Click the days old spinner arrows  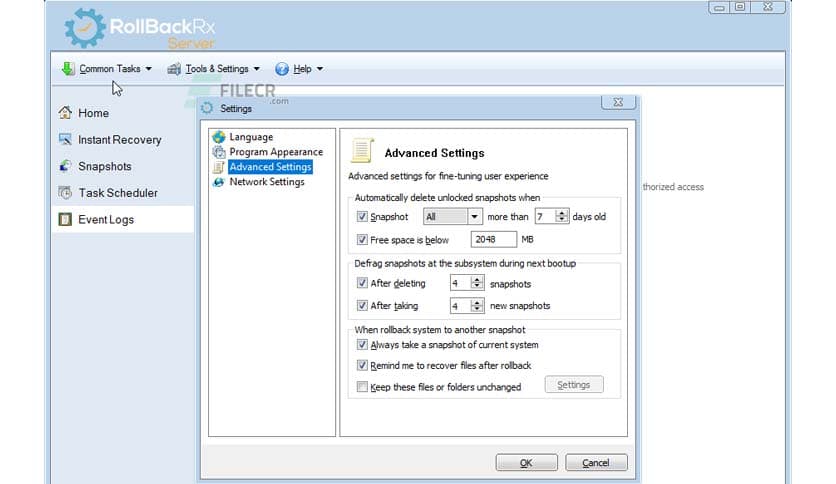(561, 216)
